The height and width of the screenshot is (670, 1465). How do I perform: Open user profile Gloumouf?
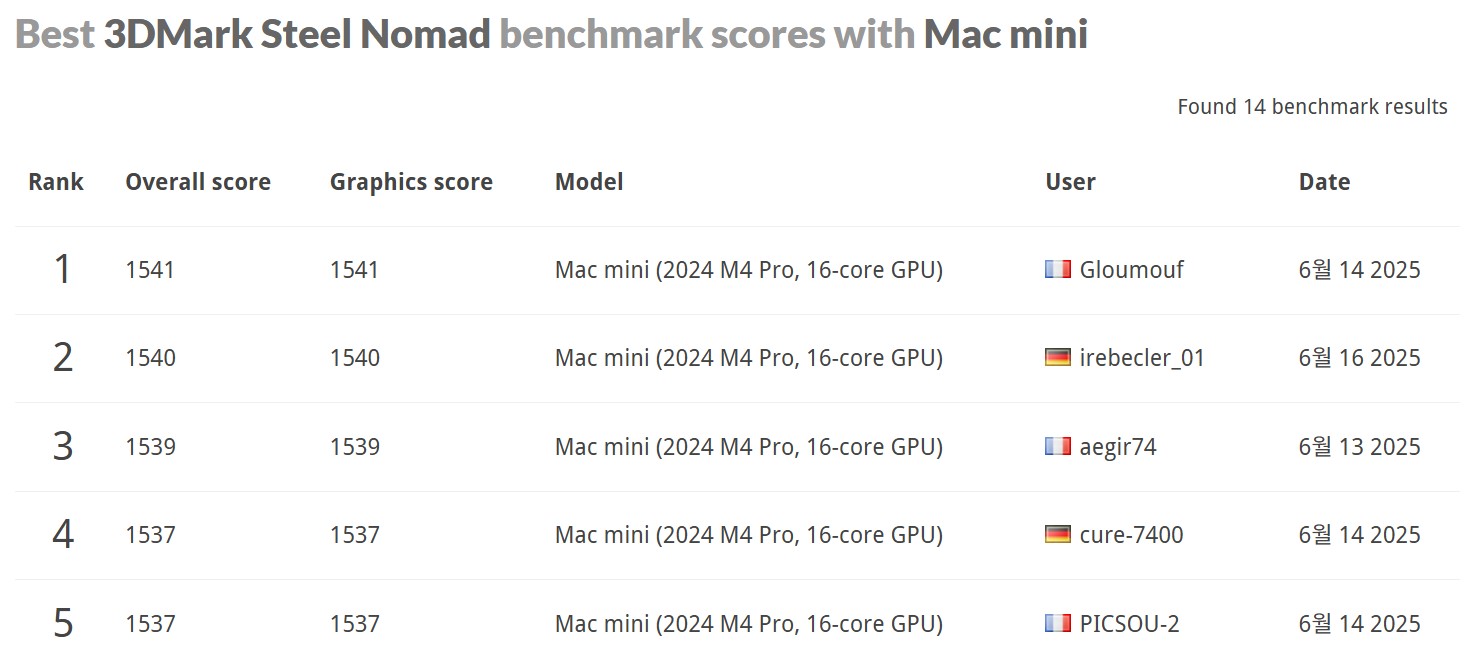(1131, 270)
